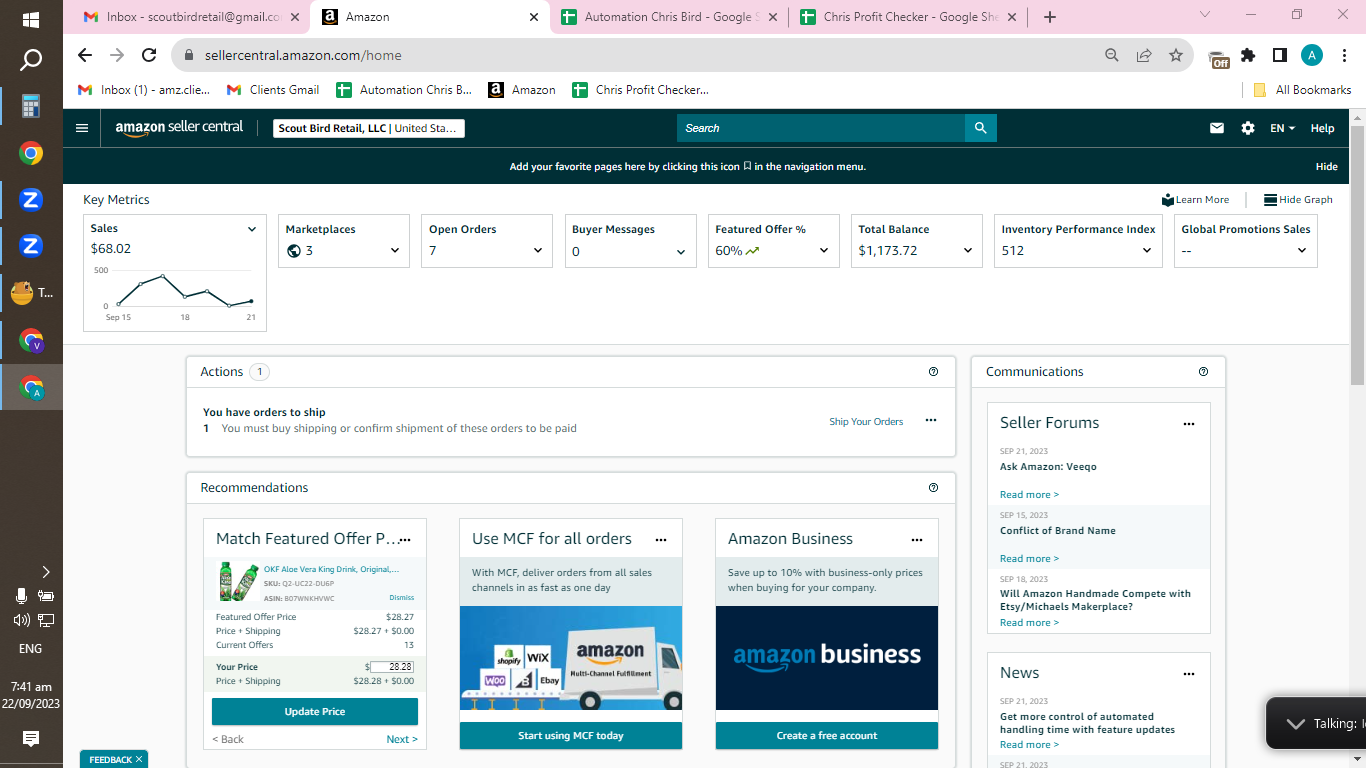This screenshot has height=768, width=1366.
Task: Open News section options menu
Action: pos(1189,674)
